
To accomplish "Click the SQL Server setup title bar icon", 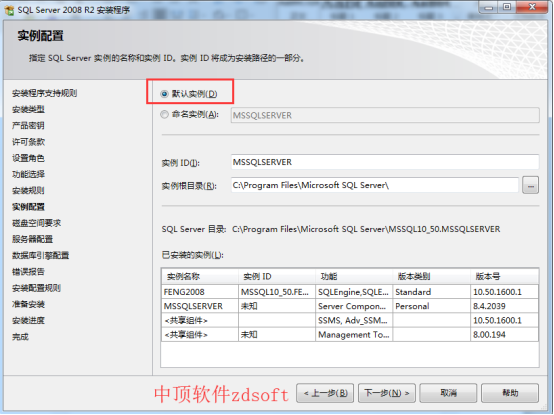I will pos(9,10).
